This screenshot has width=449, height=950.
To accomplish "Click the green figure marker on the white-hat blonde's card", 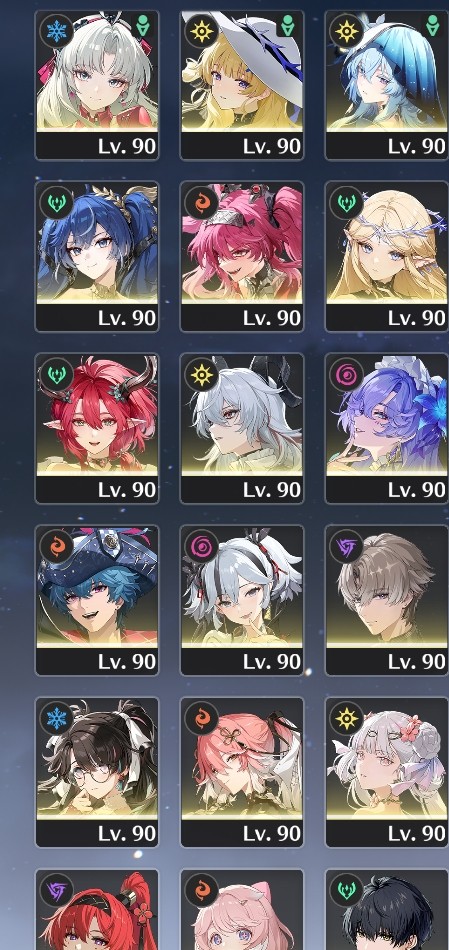I will 288,27.
